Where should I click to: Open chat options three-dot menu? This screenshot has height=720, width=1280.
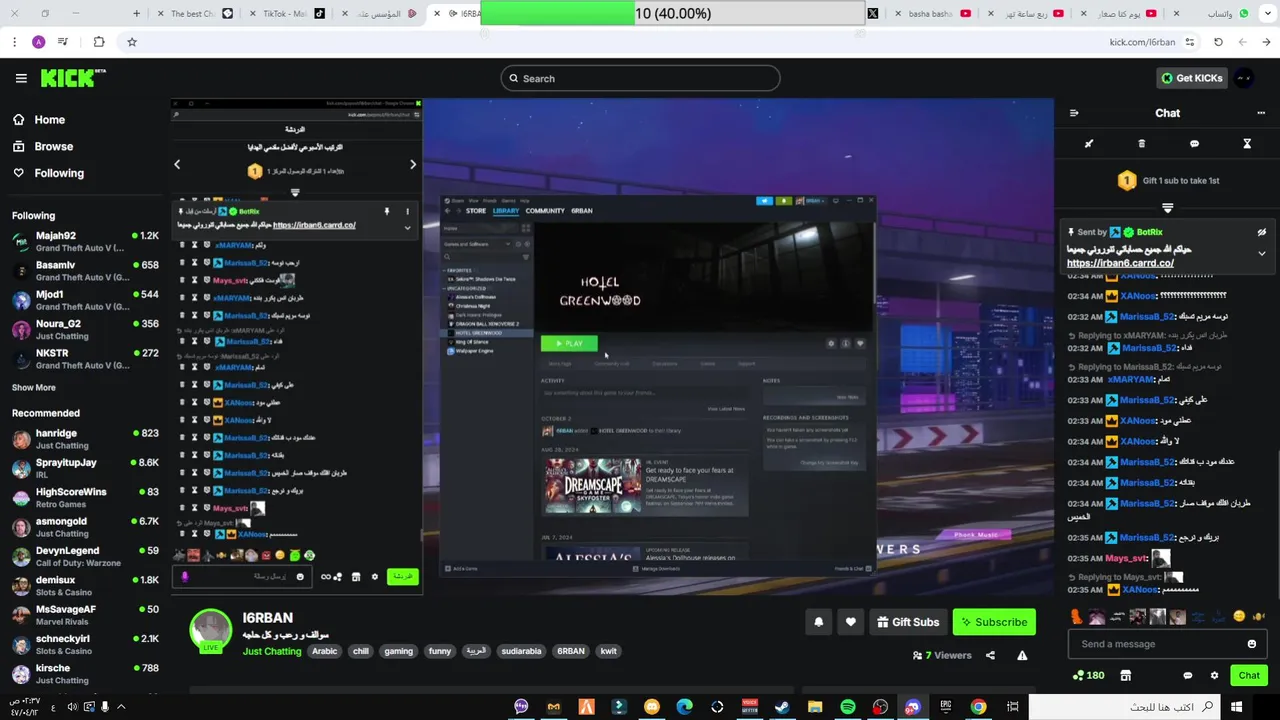pyautogui.click(x=1260, y=113)
